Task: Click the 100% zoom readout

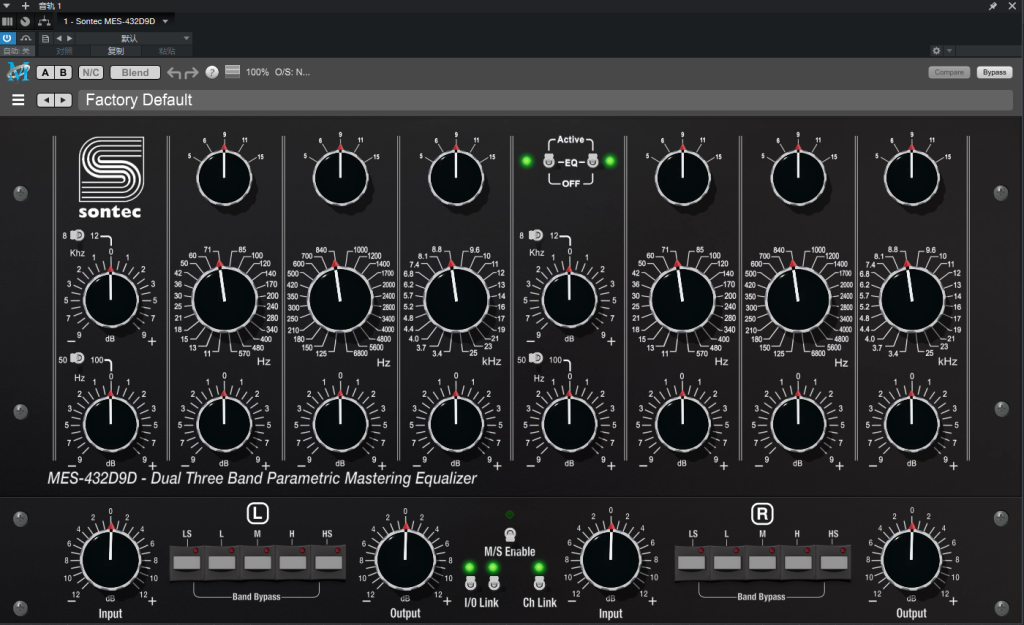Action: coord(257,72)
